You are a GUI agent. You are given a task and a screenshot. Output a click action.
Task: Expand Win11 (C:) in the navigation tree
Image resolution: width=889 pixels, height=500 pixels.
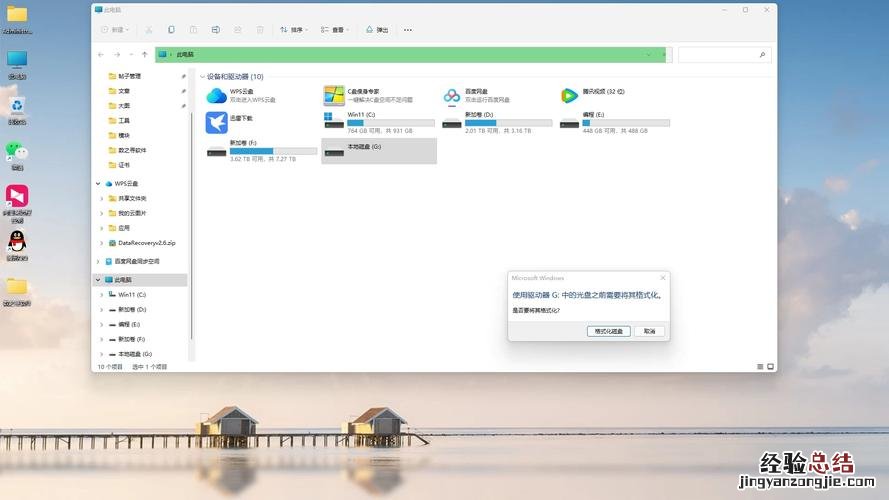coord(102,295)
